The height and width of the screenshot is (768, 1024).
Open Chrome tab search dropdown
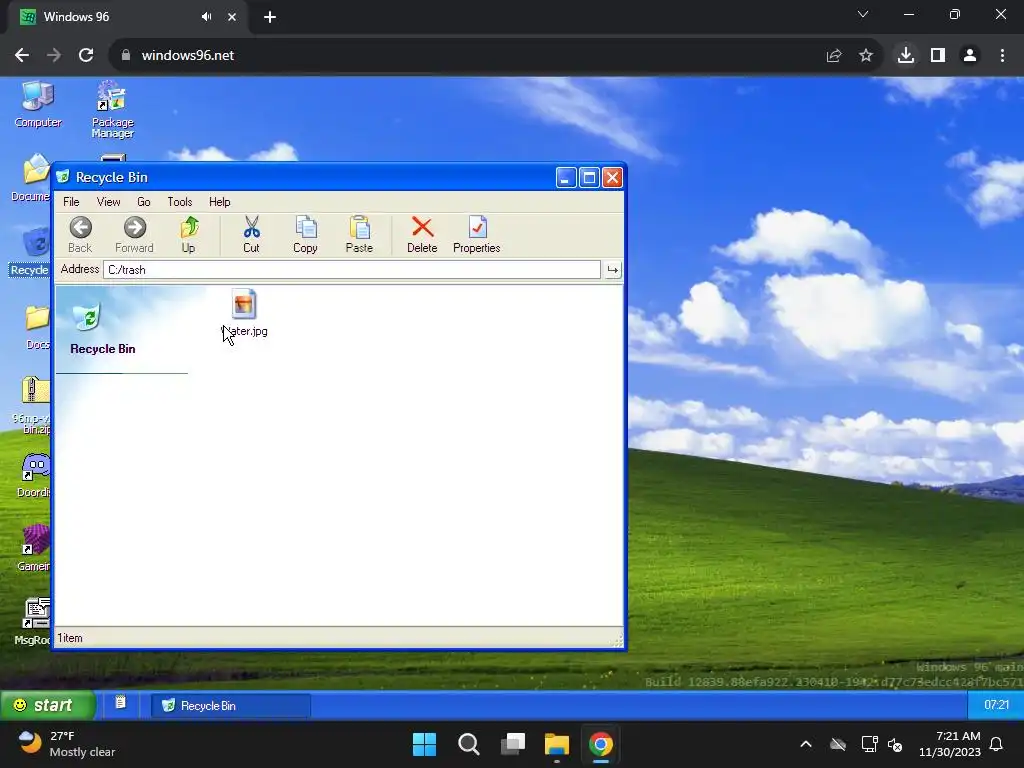(863, 14)
